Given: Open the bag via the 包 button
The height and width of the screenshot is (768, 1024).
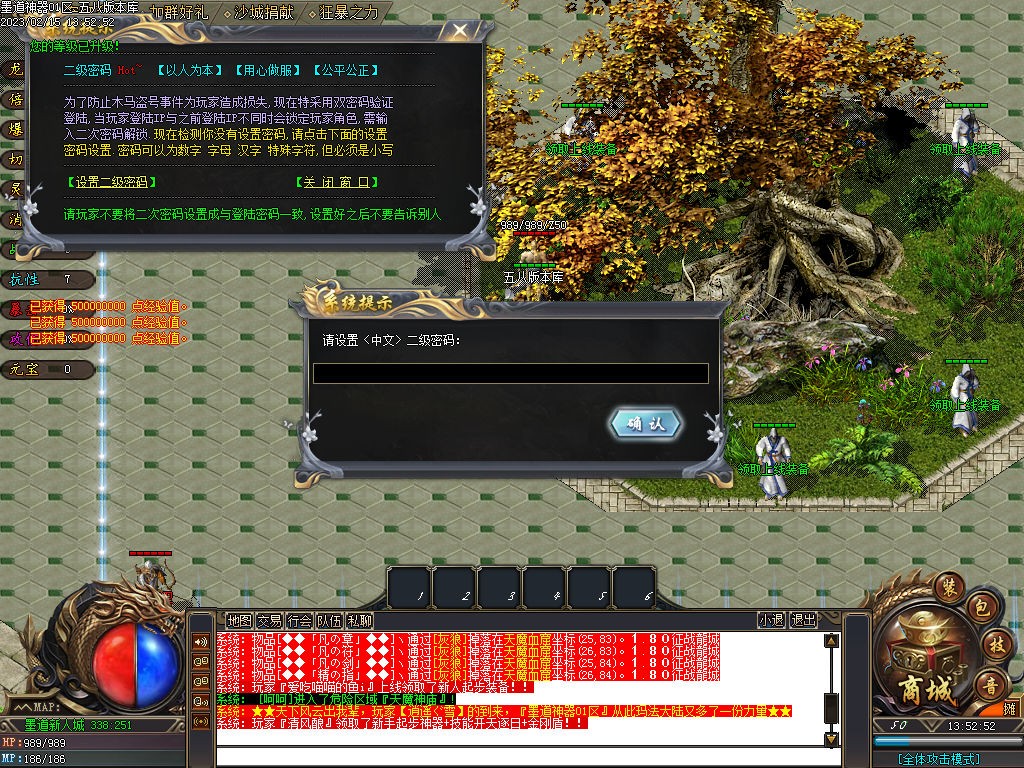Looking at the screenshot, I should click(x=982, y=608).
